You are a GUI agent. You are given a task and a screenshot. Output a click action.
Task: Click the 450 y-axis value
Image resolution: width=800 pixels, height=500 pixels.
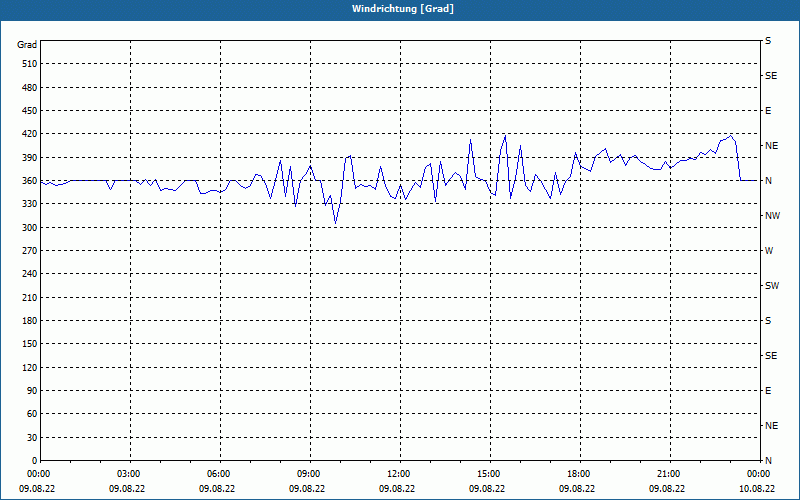(30, 111)
